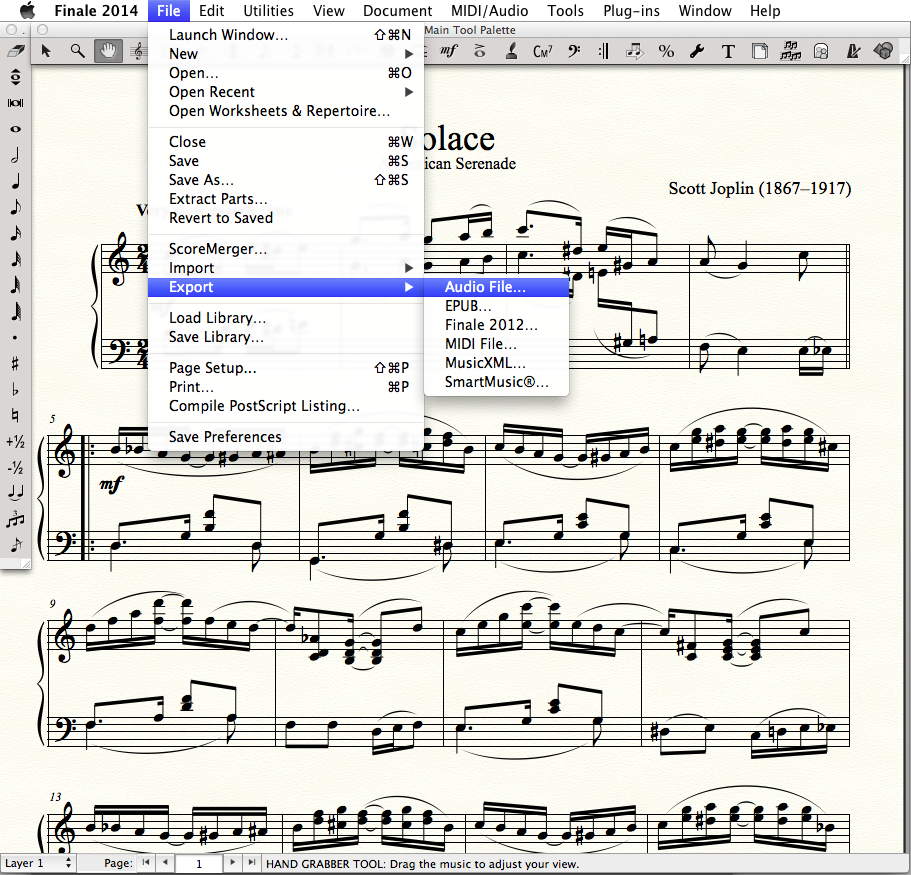Select the Mirror tool
Screen dimensions: 911x875
[x=821, y=51]
